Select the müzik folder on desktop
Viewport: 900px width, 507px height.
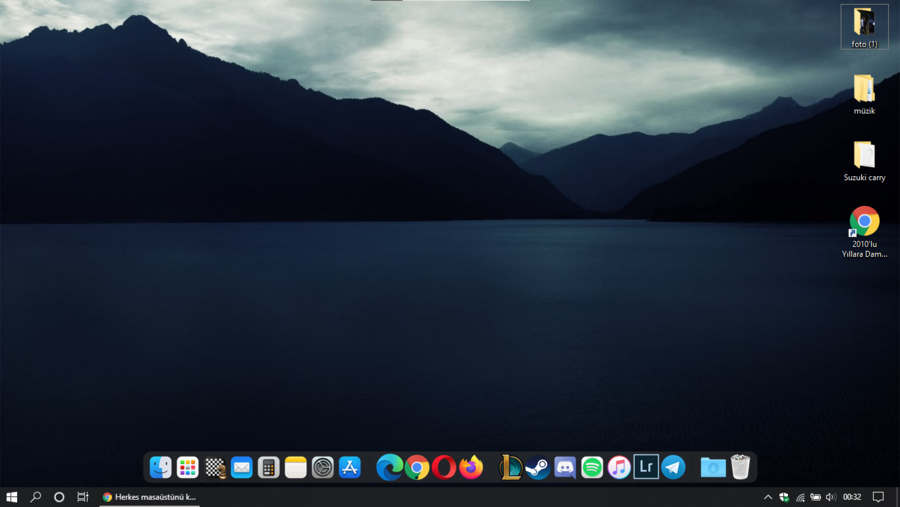864,94
